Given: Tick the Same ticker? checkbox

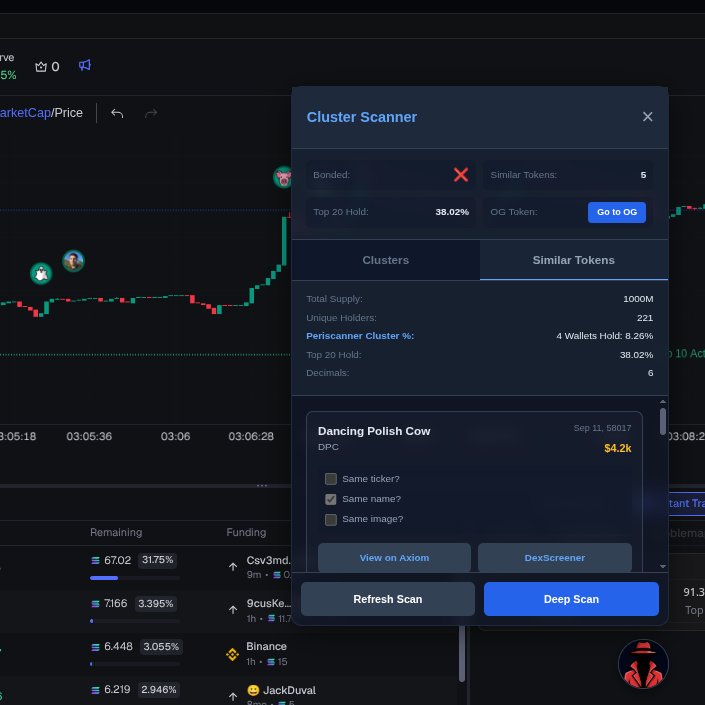Looking at the screenshot, I should 330,479.
